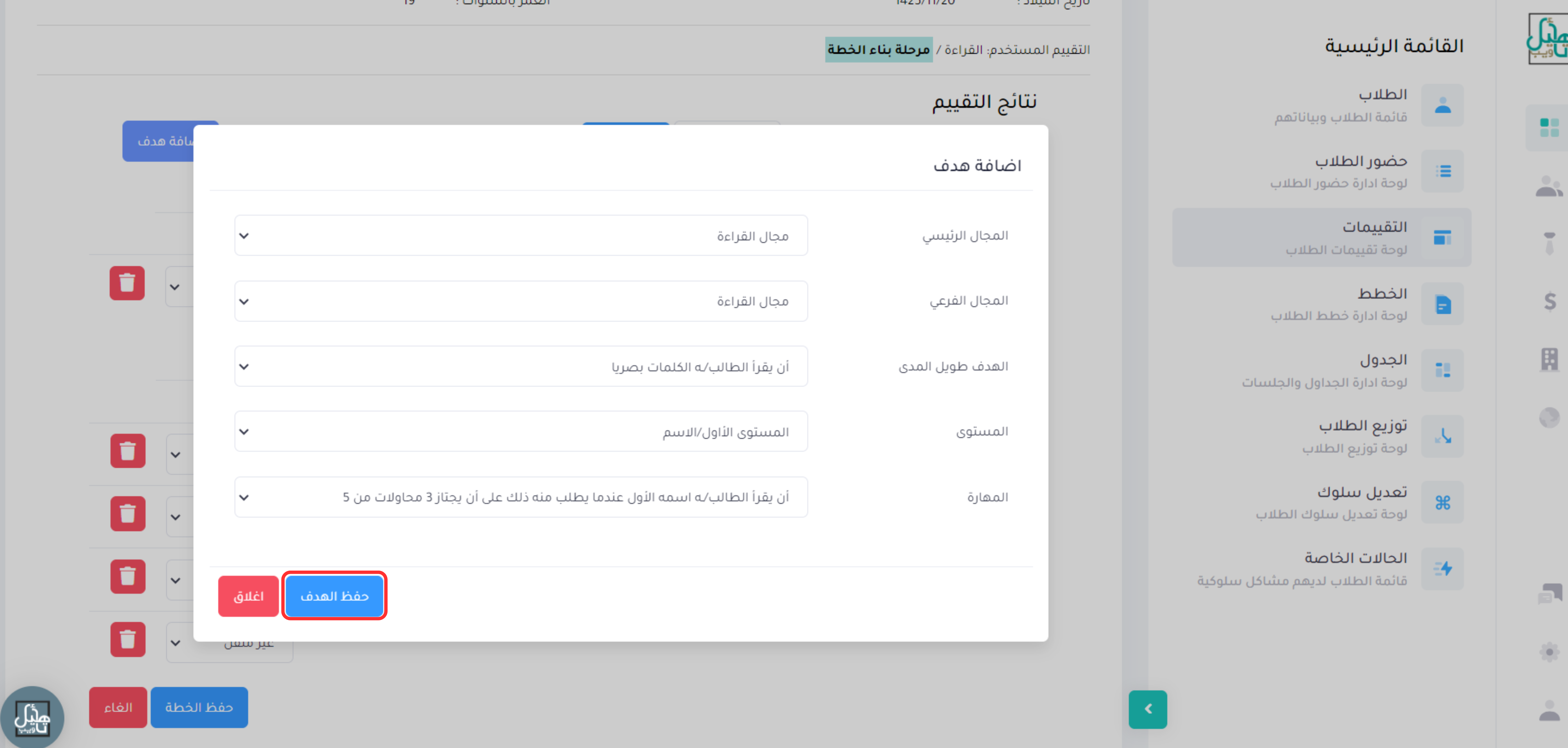Viewport: 1568px width, 748px height.
Task: Open the المجال الرئيسي dropdown
Action: pos(521,235)
